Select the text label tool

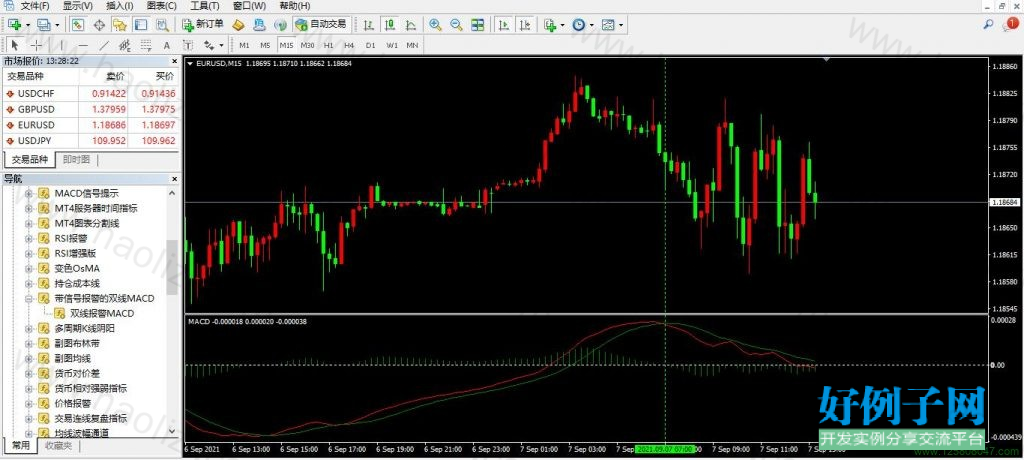(x=187, y=45)
